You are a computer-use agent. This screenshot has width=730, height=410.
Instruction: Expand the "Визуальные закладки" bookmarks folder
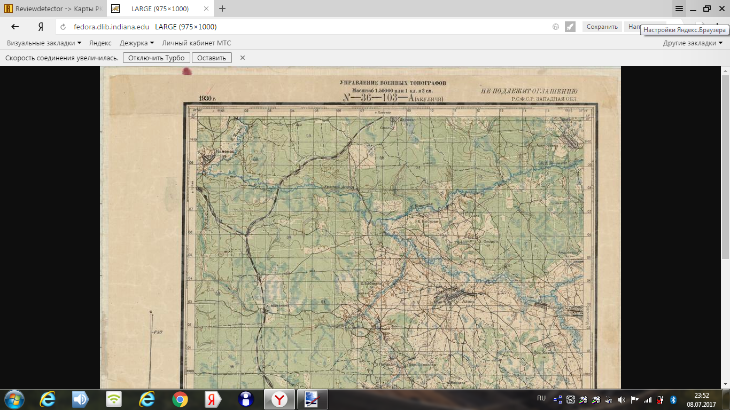point(43,43)
